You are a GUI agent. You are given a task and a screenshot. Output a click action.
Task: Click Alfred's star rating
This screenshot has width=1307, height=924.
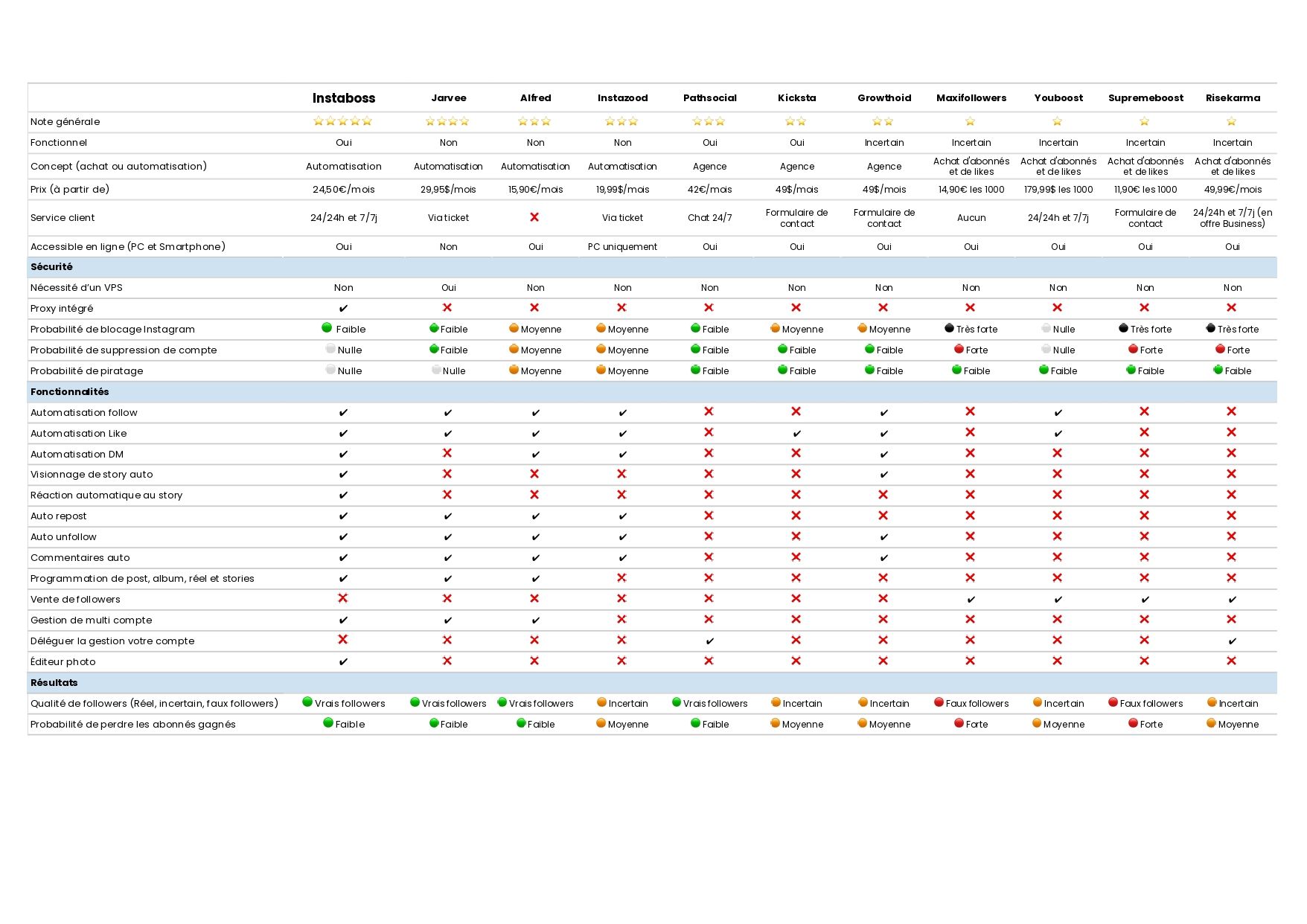point(535,121)
